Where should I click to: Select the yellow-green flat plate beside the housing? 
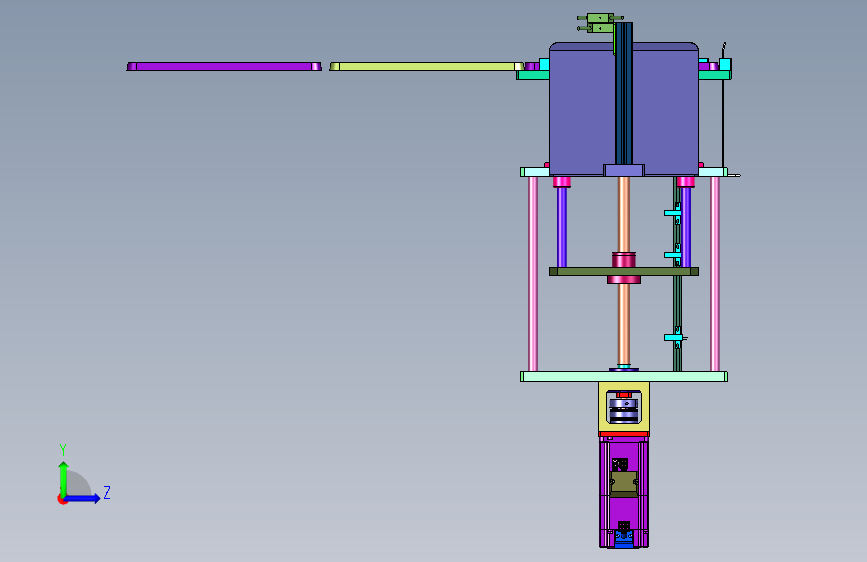point(426,66)
